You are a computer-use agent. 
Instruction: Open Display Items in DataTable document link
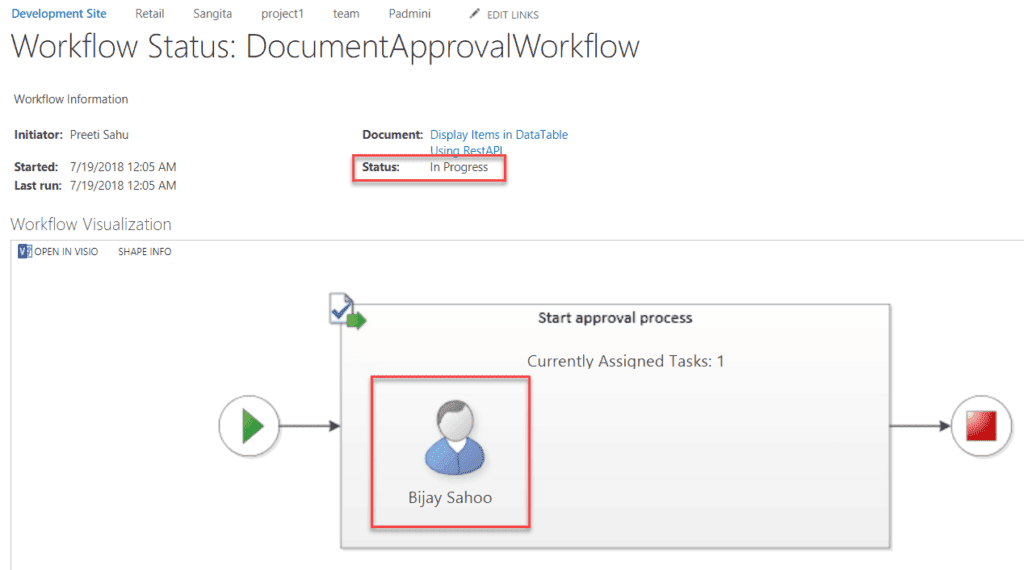tap(498, 142)
